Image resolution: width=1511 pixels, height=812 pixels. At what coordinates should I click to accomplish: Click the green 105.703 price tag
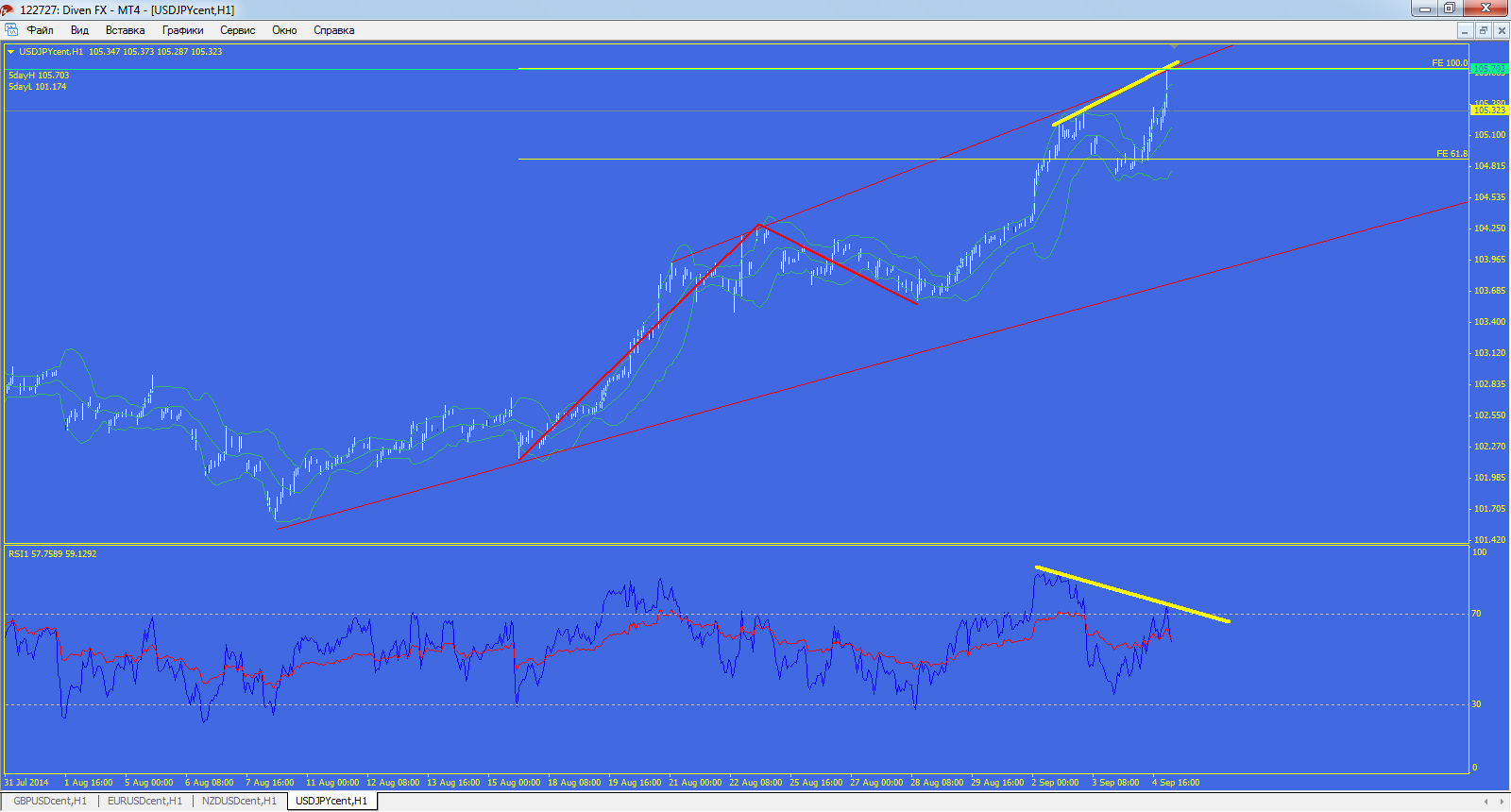1489,68
